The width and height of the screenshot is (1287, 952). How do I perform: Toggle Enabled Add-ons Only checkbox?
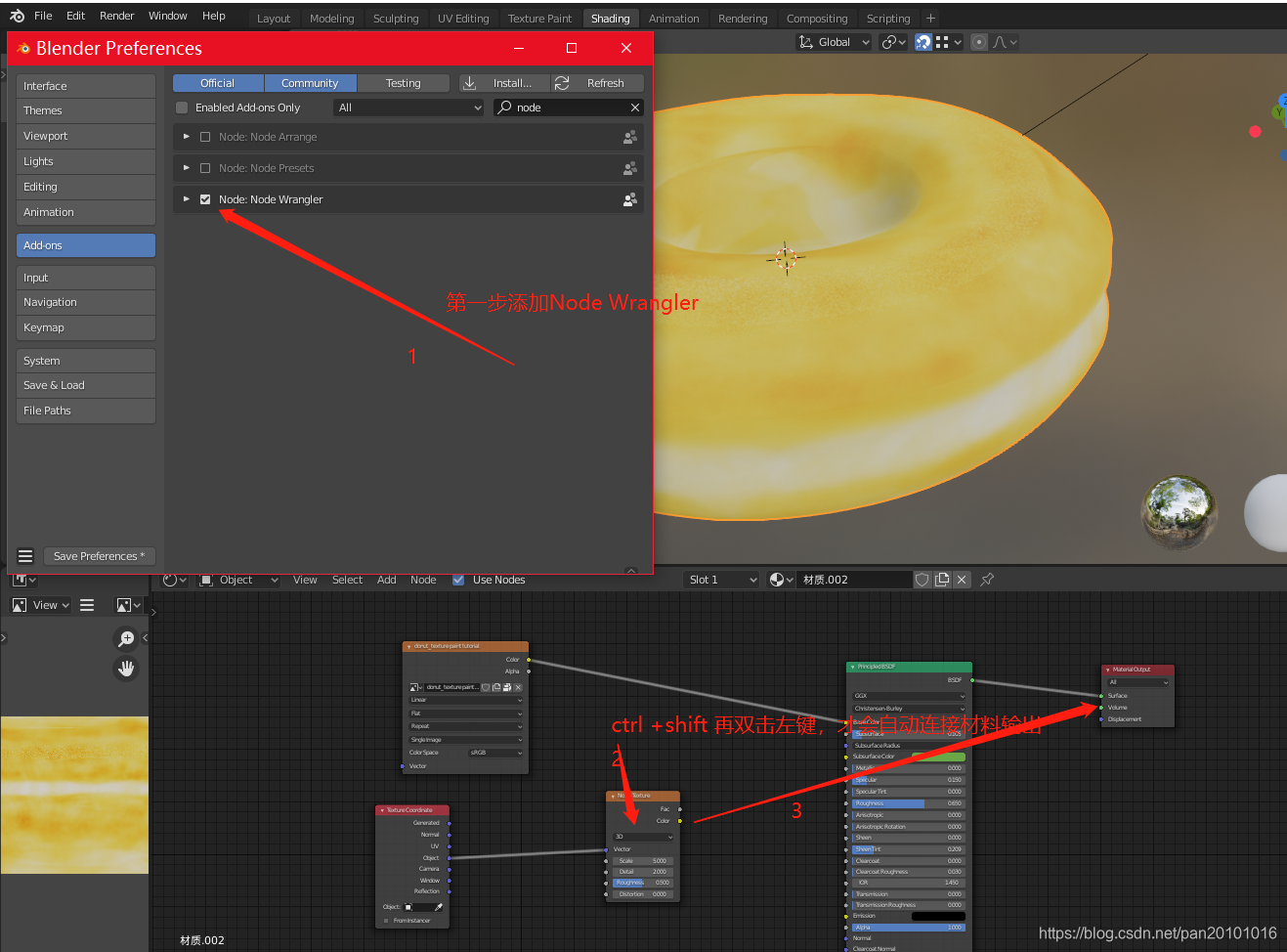tap(182, 108)
